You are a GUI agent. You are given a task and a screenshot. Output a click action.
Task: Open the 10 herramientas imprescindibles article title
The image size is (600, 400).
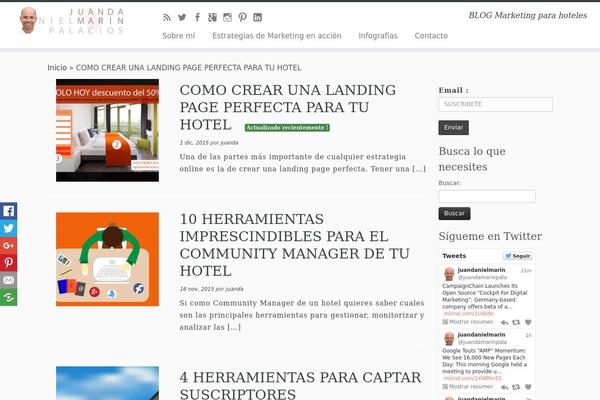pyautogui.click(x=294, y=245)
